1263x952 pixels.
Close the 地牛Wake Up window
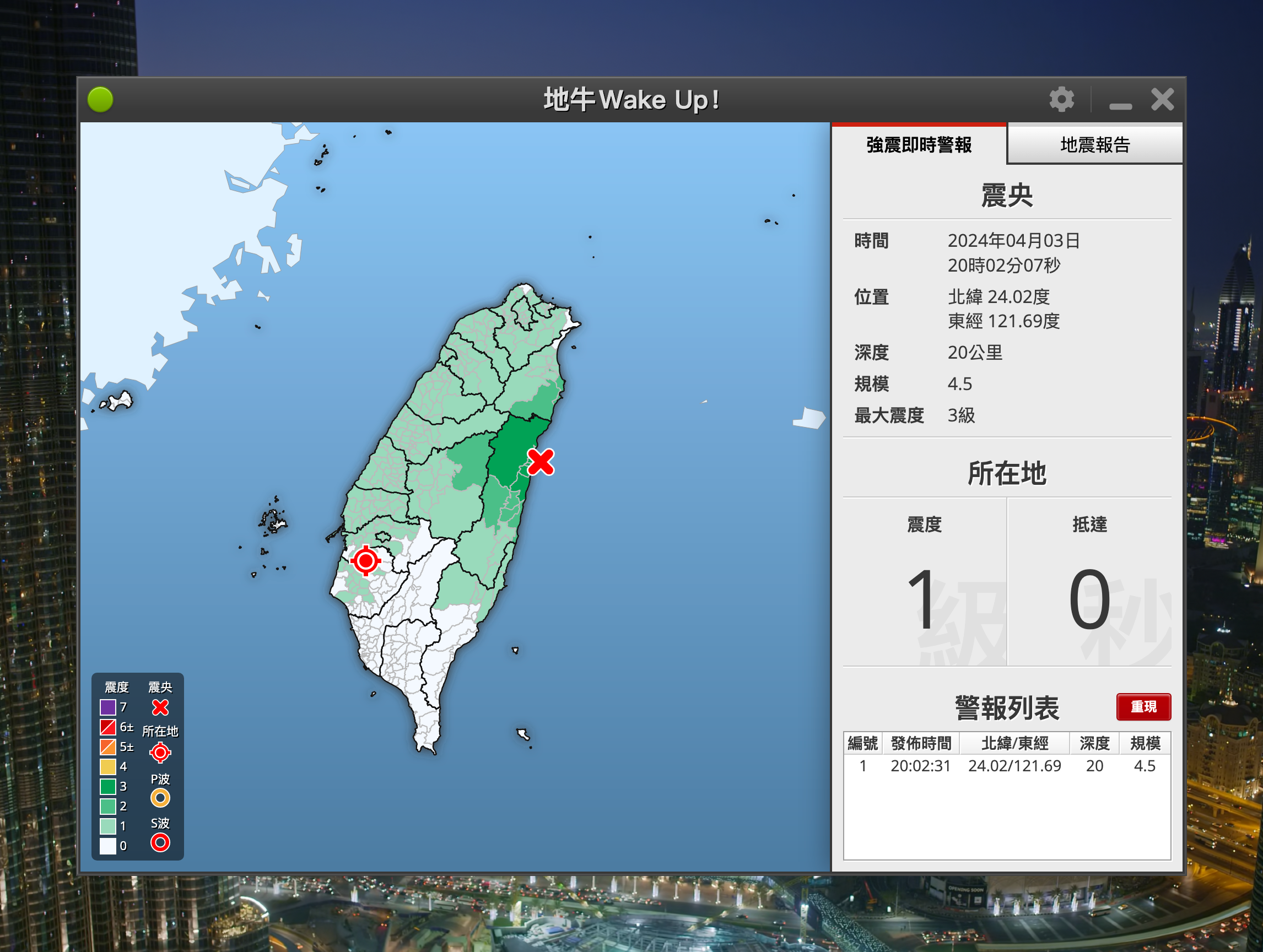click(1162, 100)
